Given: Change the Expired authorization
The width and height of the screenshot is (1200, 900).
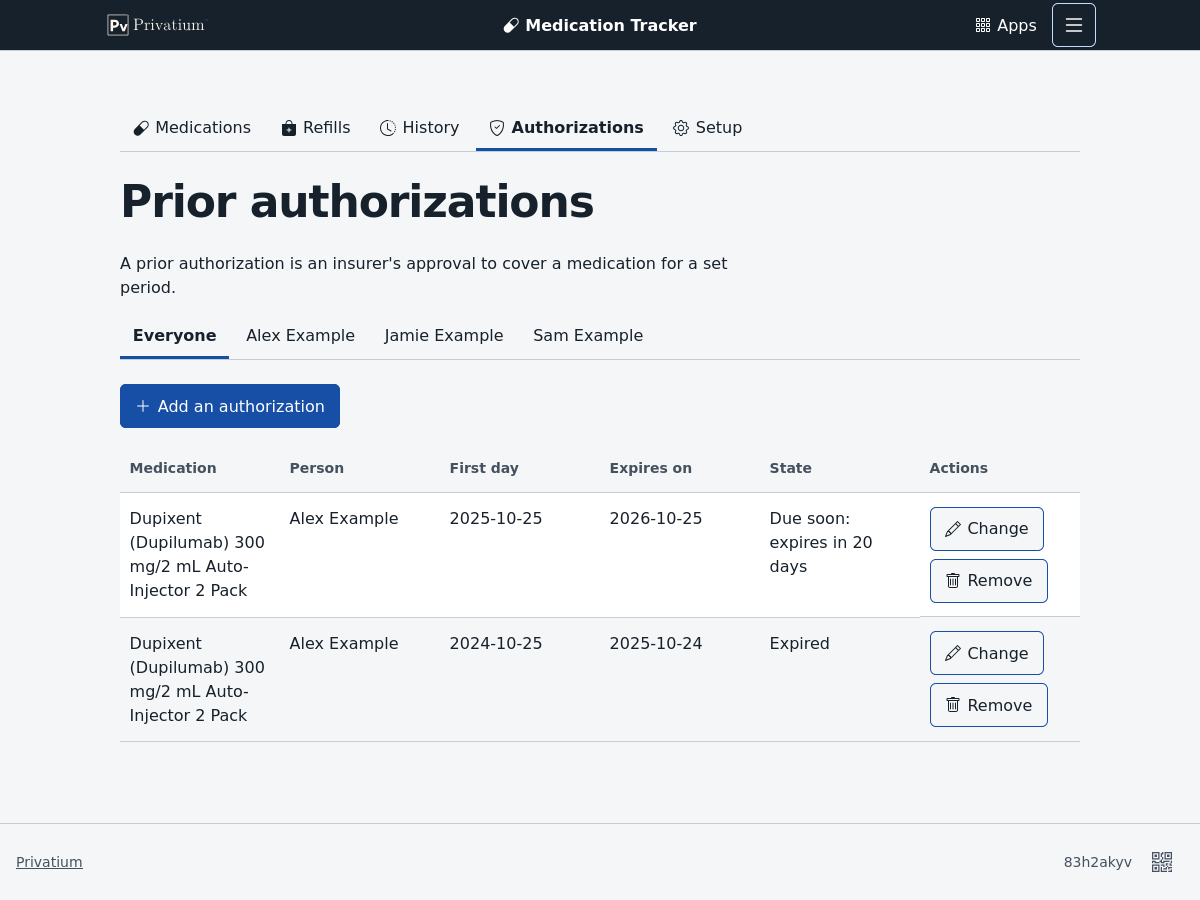Looking at the screenshot, I should (x=987, y=653).
